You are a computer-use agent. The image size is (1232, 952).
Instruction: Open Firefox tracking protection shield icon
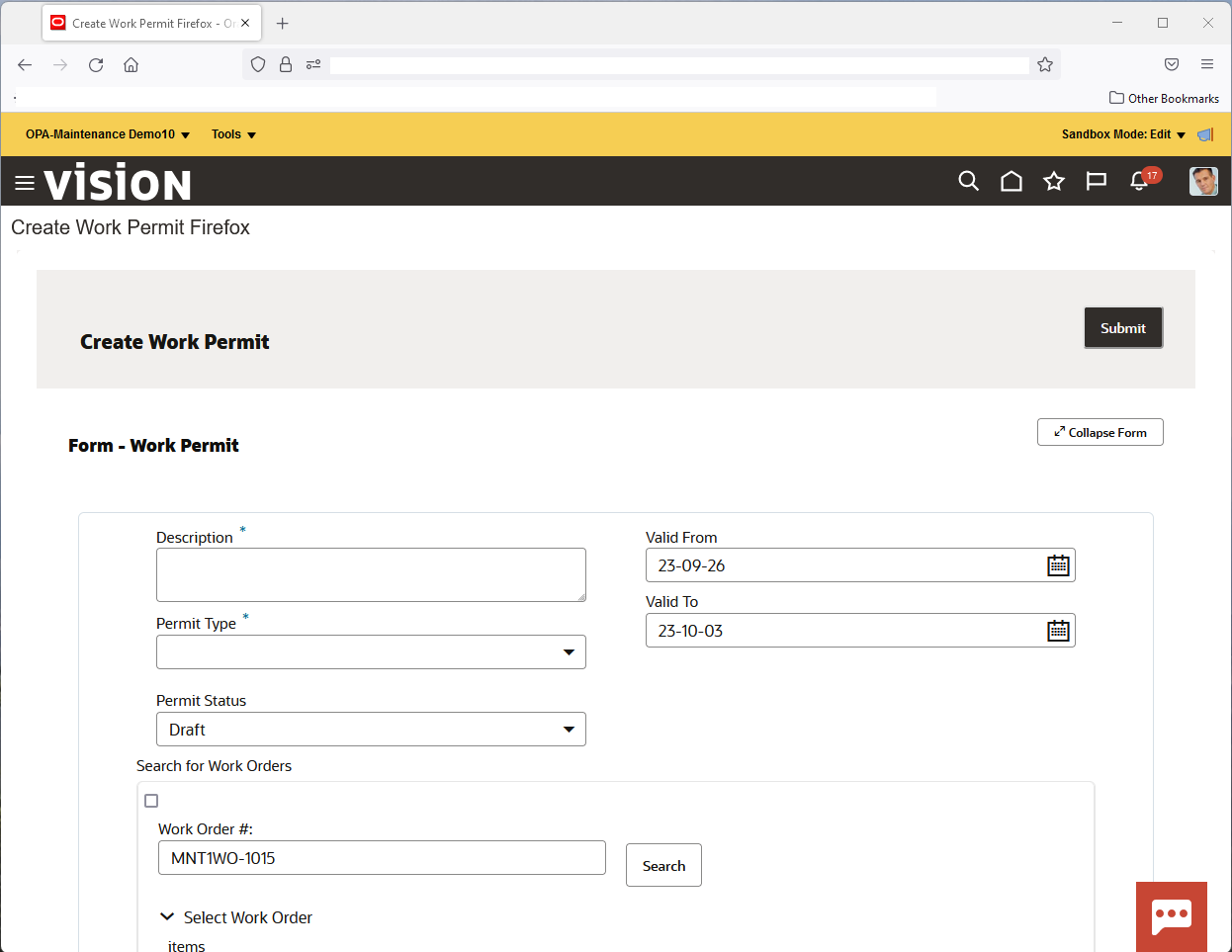[257, 64]
